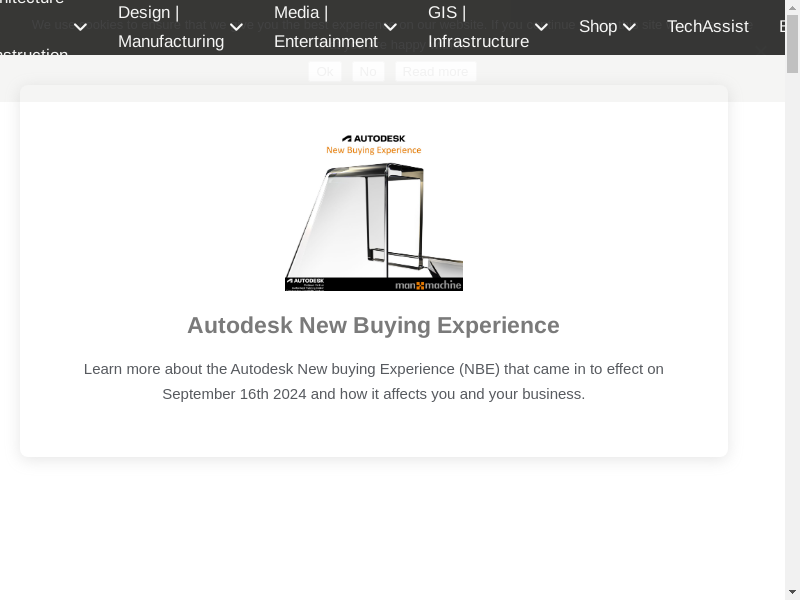Open the Design | Manufacturing menu
Viewport: 800px width, 600px height.
click(170, 27)
